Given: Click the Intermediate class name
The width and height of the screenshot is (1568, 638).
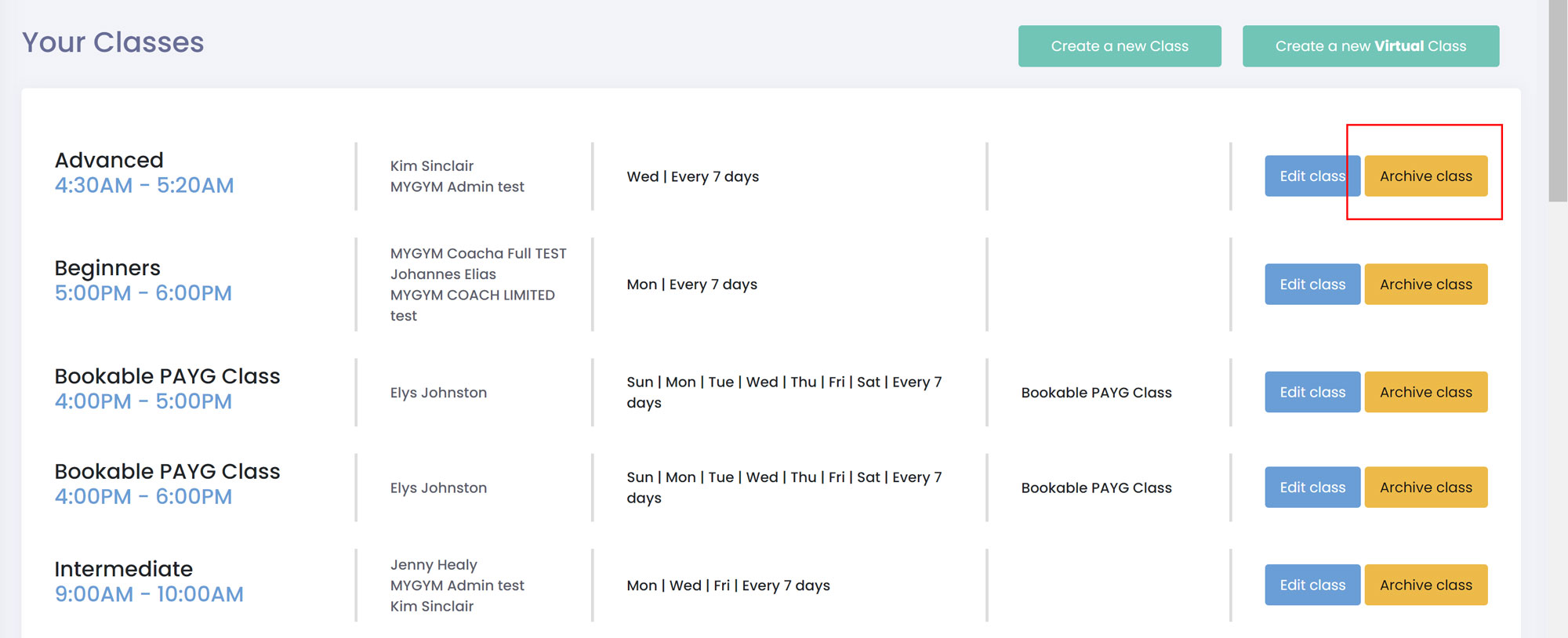Looking at the screenshot, I should click(x=123, y=569).
